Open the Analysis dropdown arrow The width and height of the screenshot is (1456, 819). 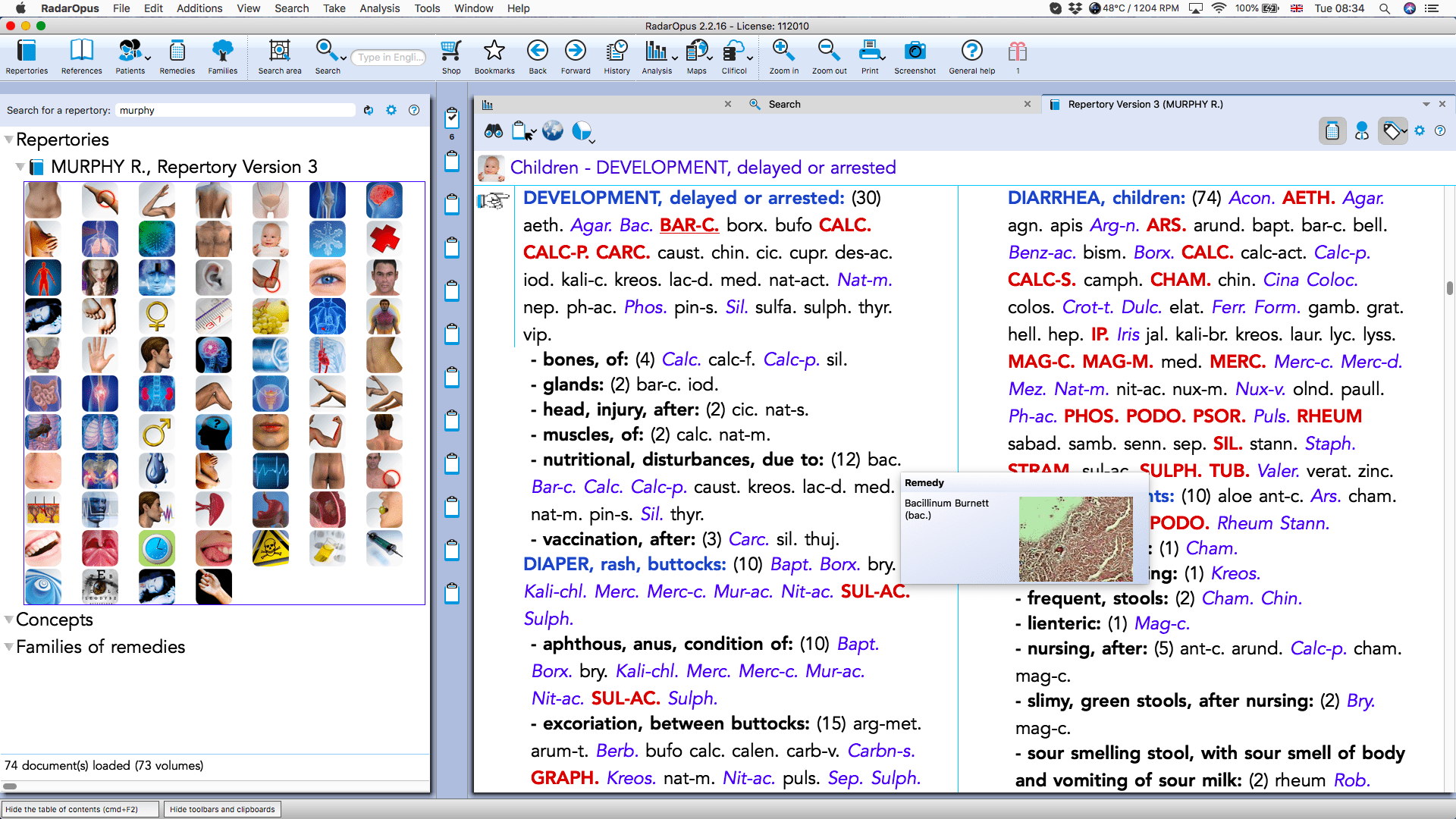click(674, 58)
